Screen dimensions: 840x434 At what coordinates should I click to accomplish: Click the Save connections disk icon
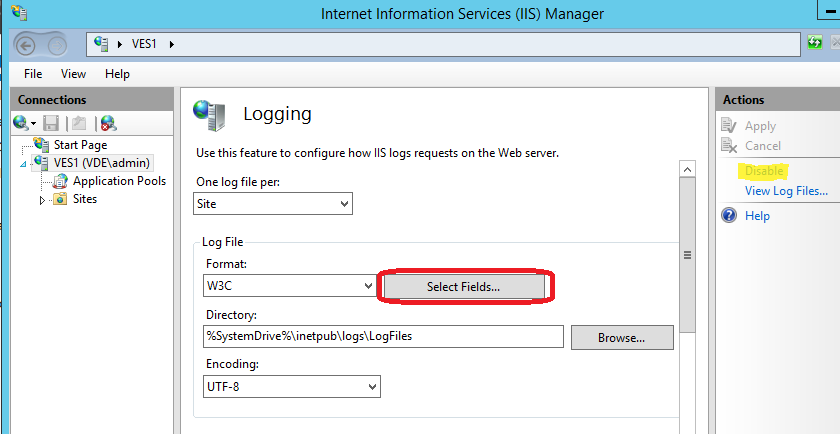coord(51,123)
